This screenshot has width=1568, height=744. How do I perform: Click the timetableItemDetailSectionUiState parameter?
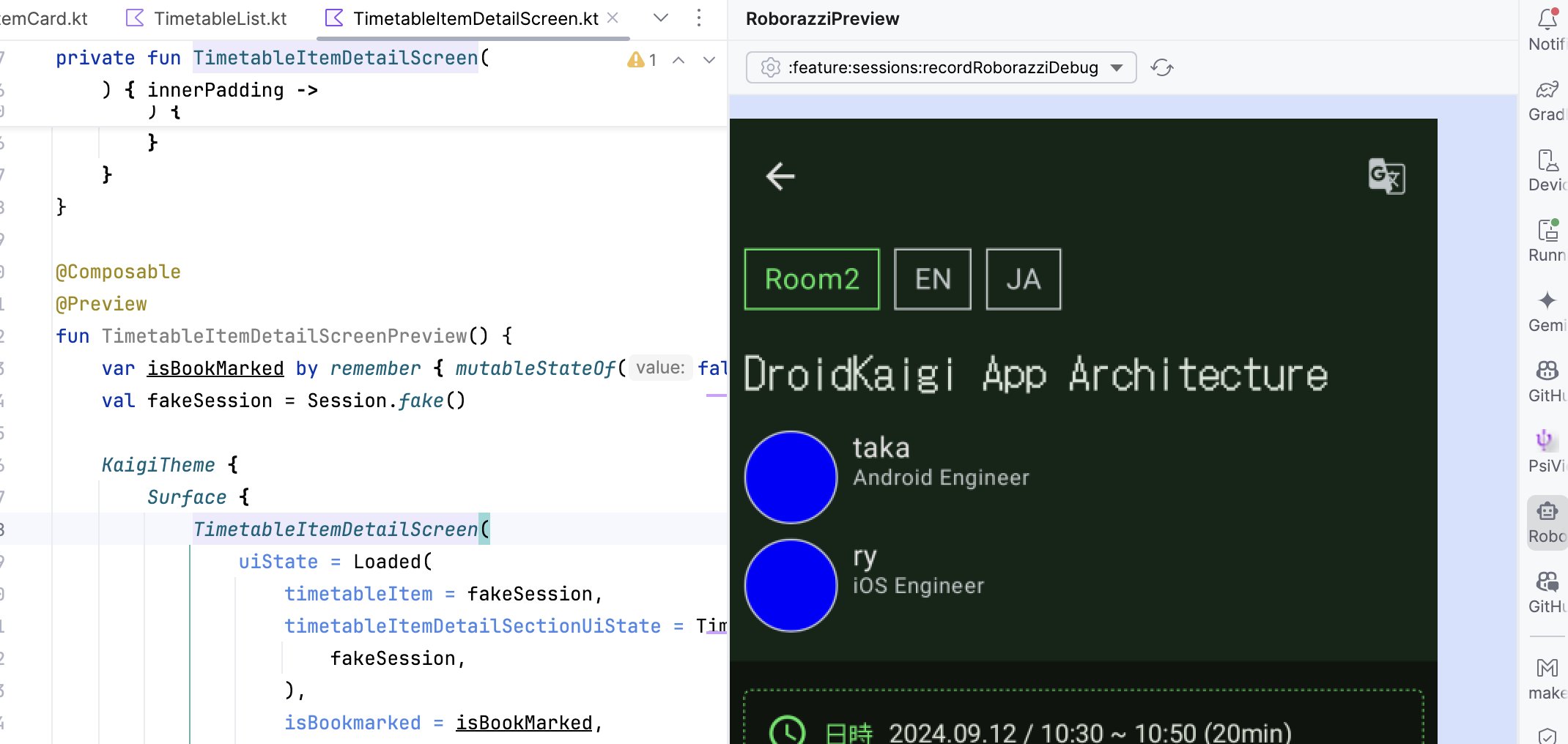tap(473, 626)
